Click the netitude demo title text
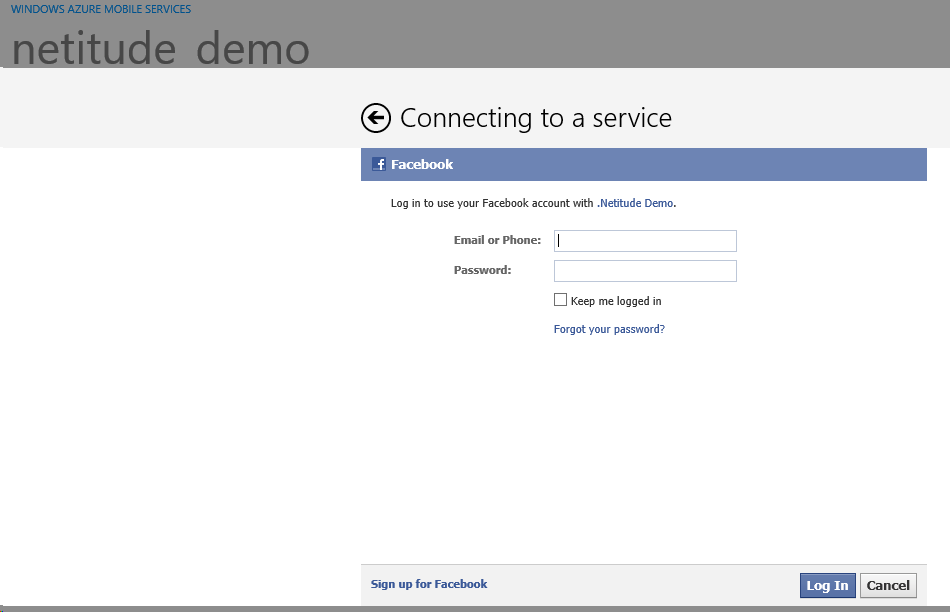Viewport: 950px width, 612px height. click(161, 48)
